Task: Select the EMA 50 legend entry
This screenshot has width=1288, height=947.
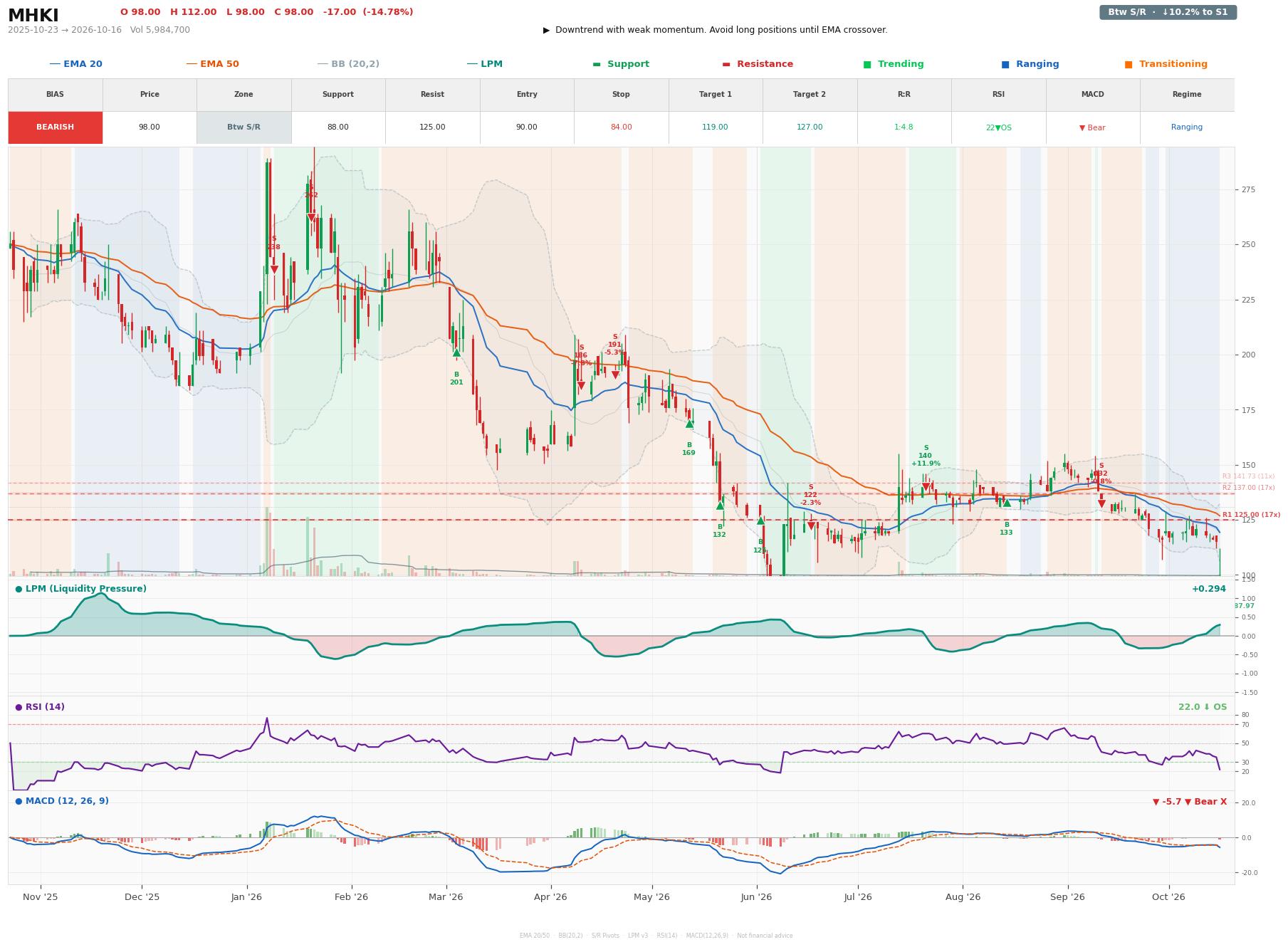Action: pyautogui.click(x=212, y=64)
